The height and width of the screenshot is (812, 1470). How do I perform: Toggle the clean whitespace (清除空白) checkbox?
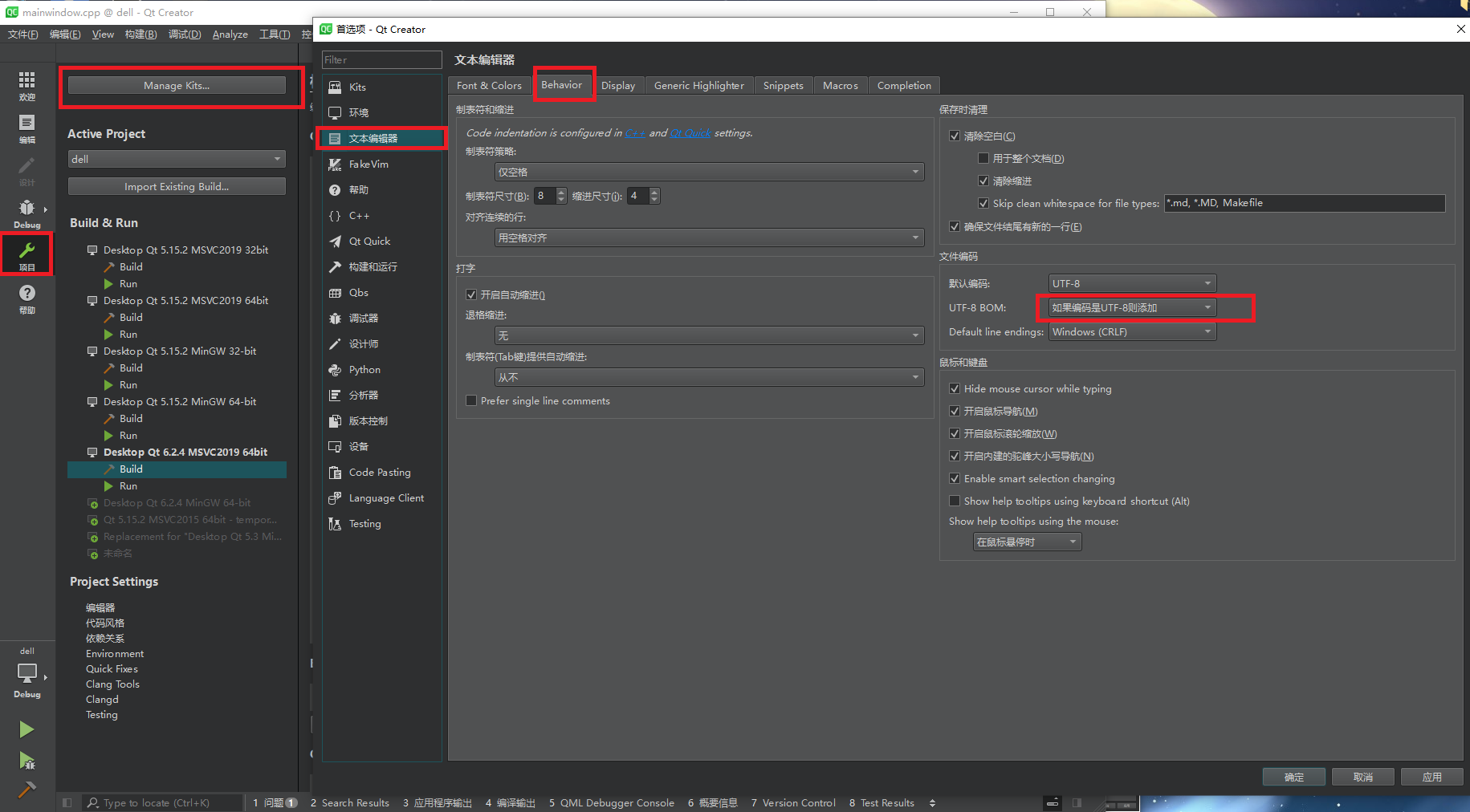955,136
